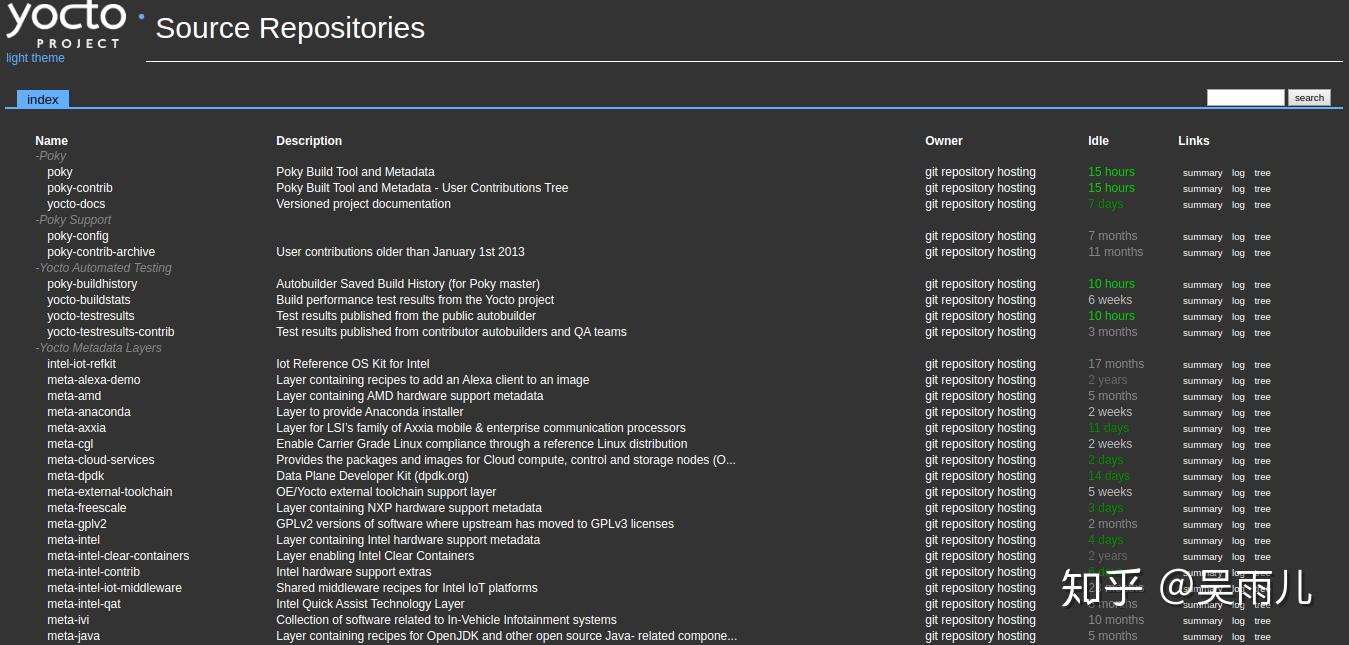Open meta-intel repository

(x=74, y=540)
